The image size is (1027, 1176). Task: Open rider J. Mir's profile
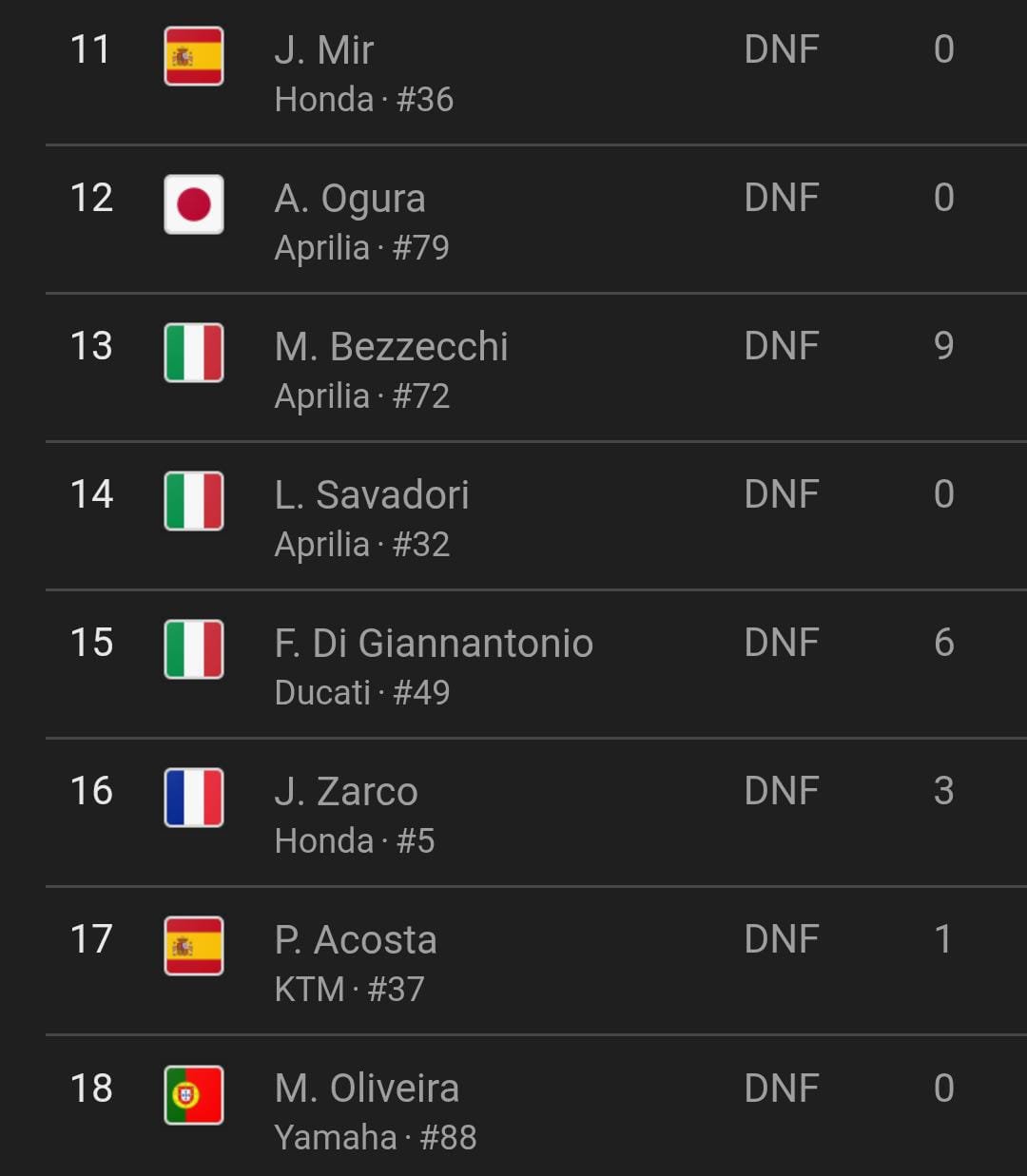324,49
